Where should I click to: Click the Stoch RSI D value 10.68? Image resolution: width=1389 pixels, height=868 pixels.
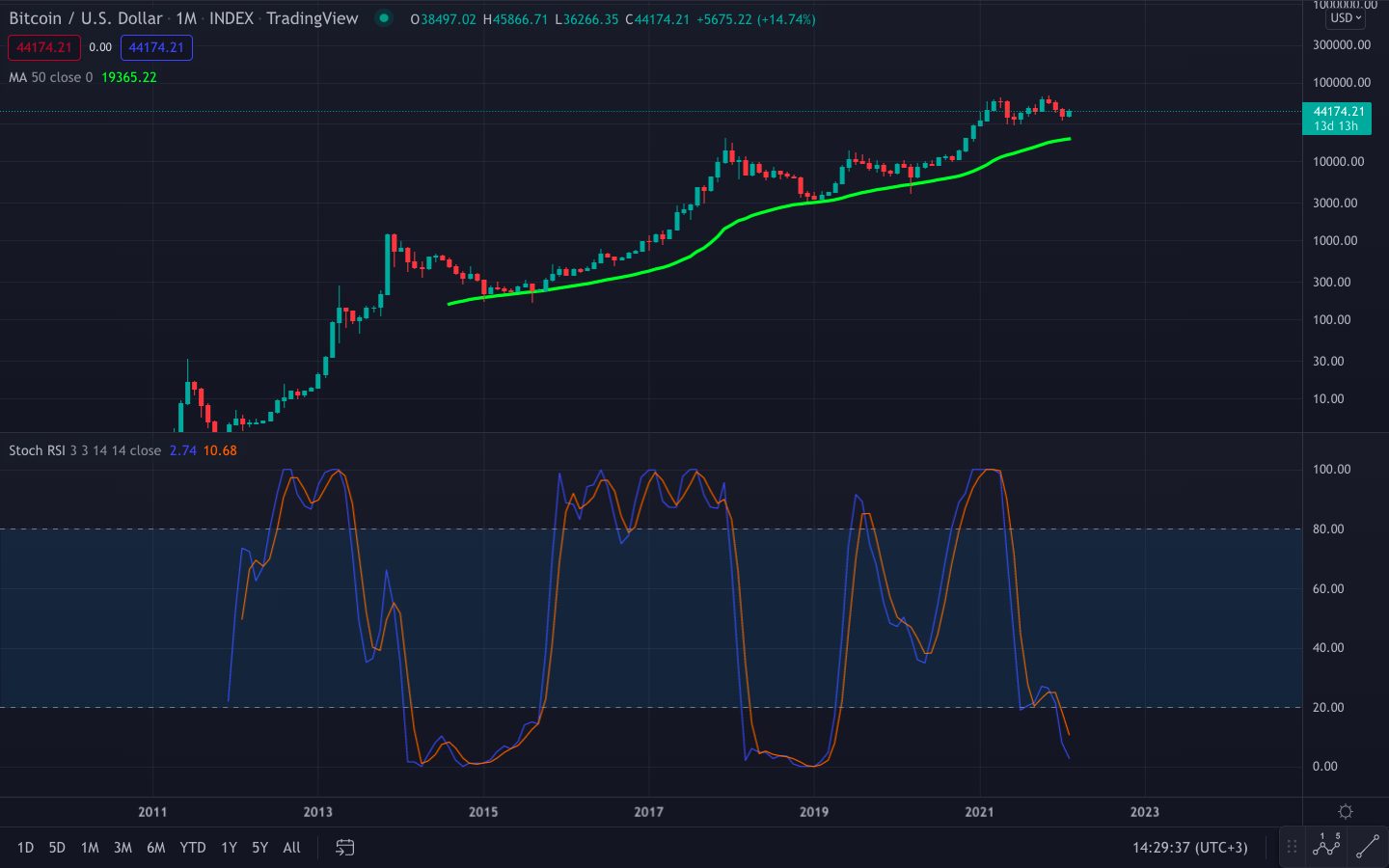pos(220,450)
